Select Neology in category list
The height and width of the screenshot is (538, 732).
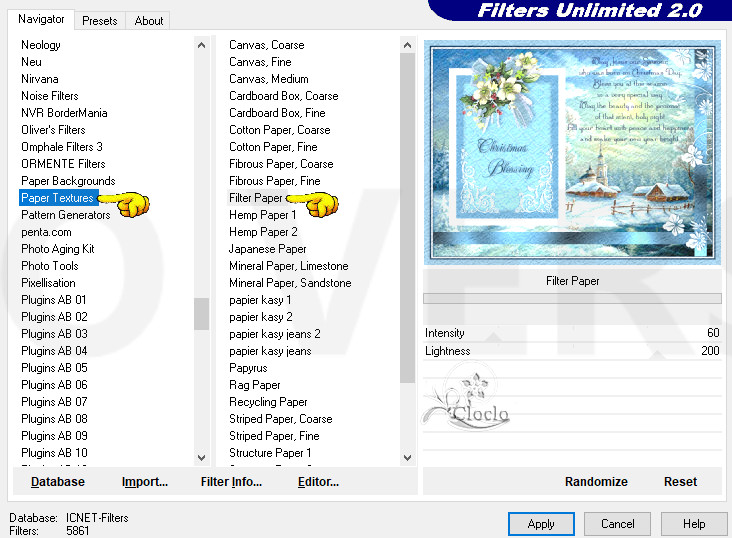tap(41, 45)
